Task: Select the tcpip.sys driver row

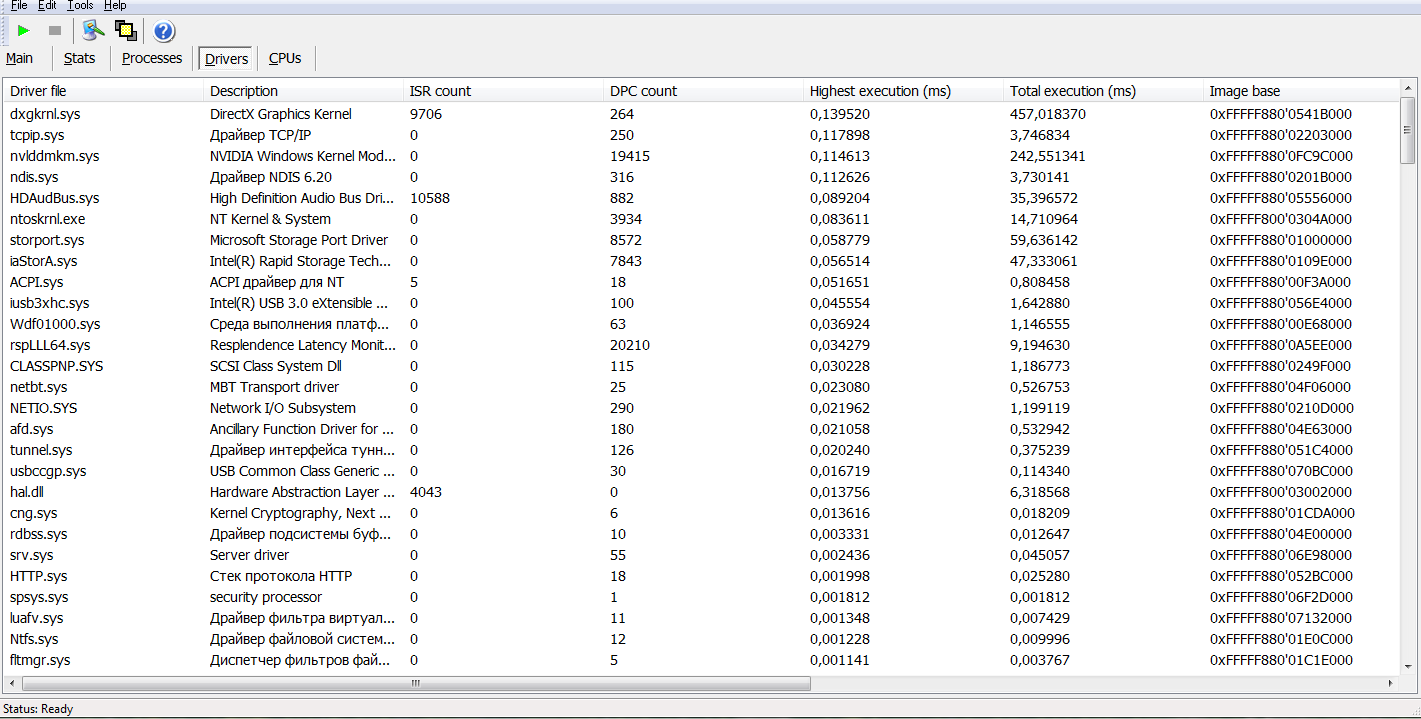Action: (x=700, y=135)
